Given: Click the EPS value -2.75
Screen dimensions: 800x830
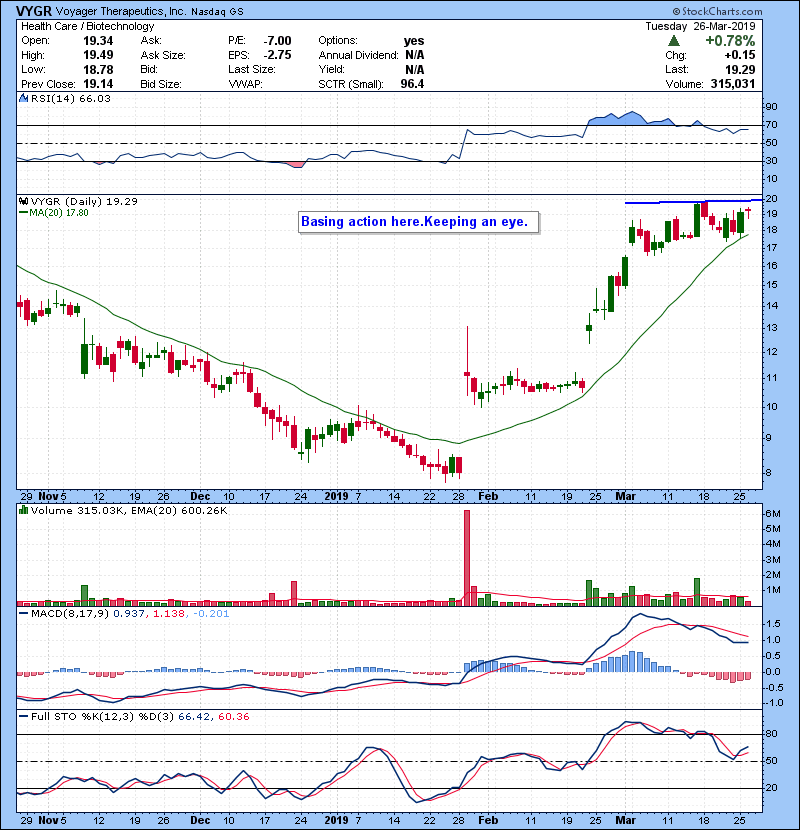Looking at the screenshot, I should pyautogui.click(x=277, y=55).
